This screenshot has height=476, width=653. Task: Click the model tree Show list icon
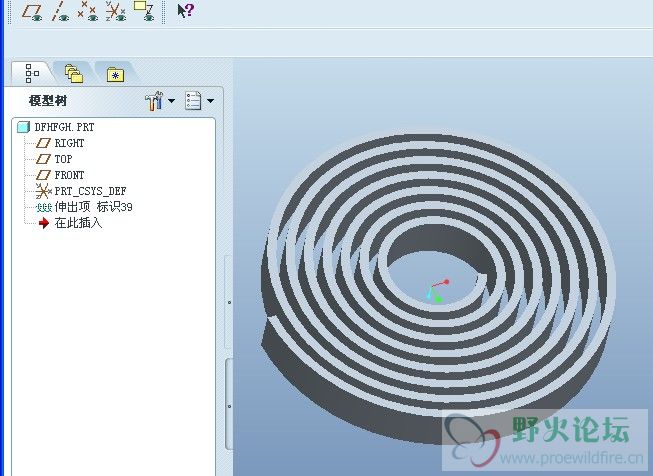[193, 101]
